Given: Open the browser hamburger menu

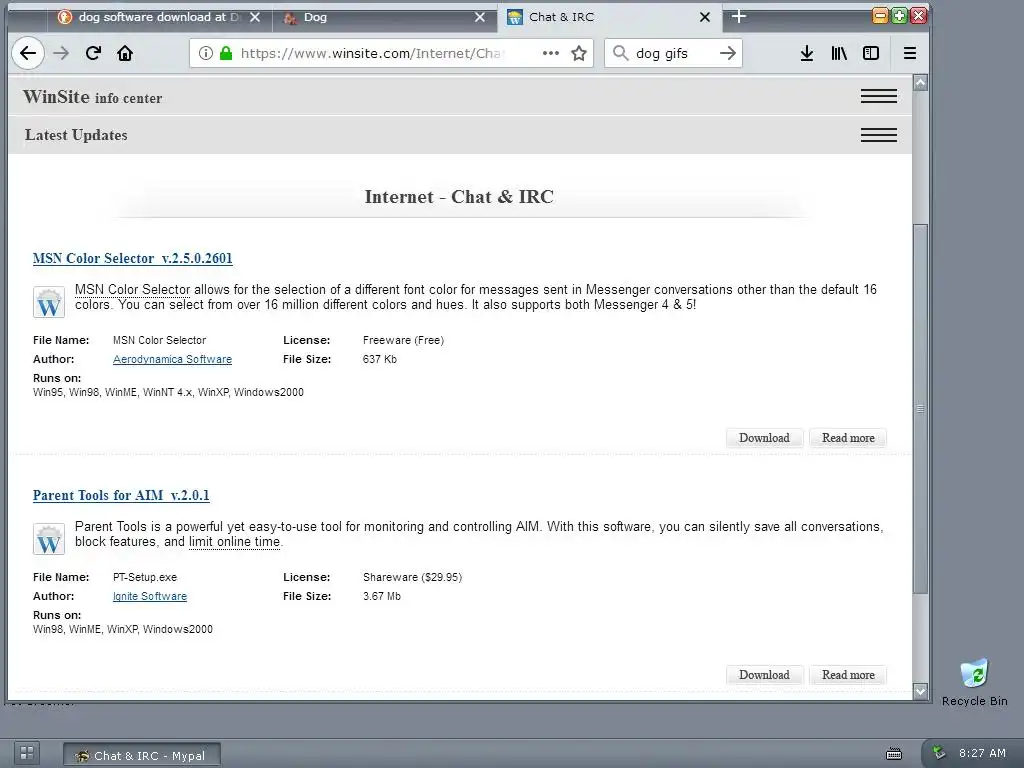Looking at the screenshot, I should point(910,53).
